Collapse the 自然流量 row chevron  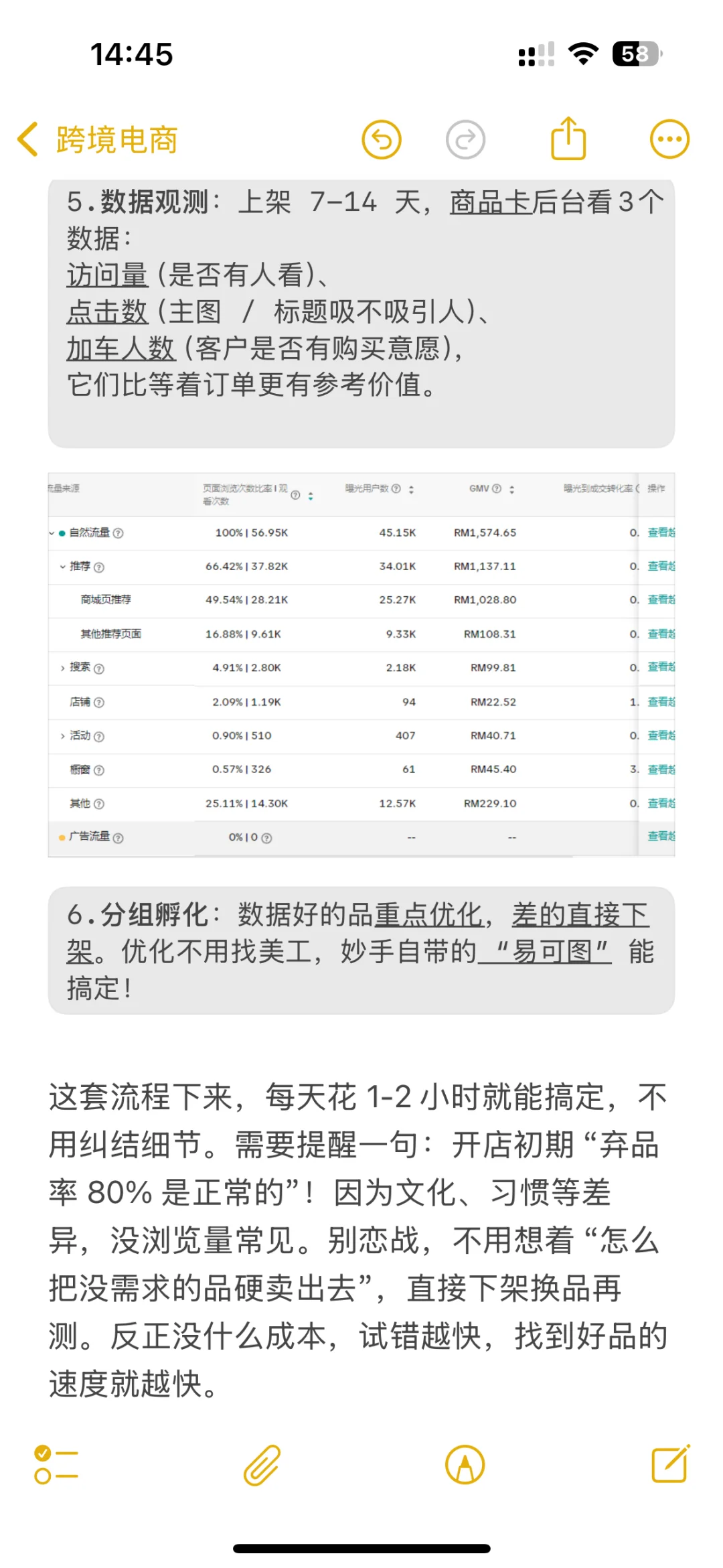point(52,533)
